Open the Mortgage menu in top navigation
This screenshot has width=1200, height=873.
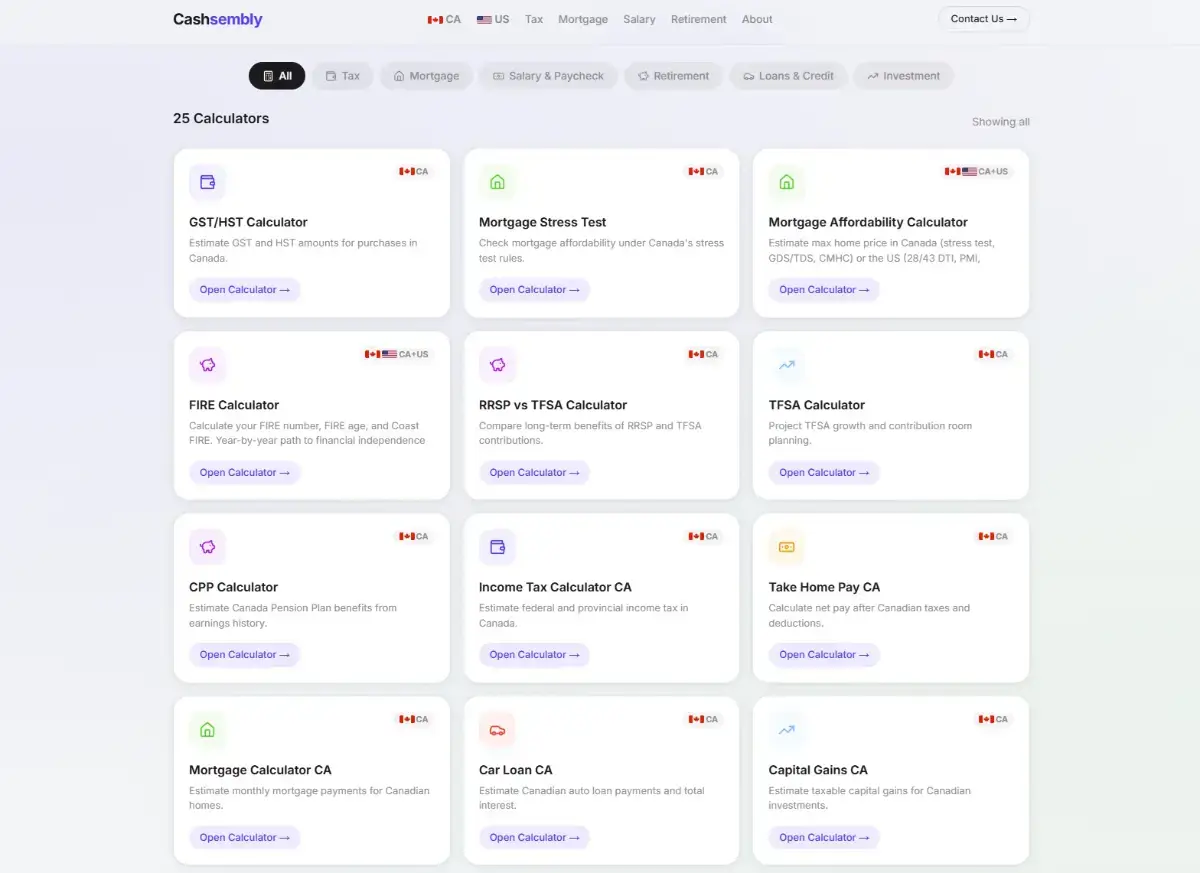(x=583, y=19)
